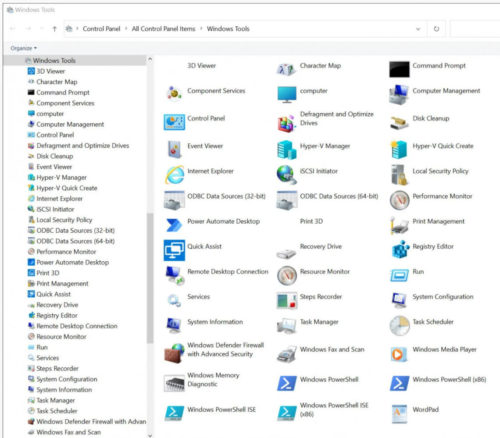Screen dimensions: 500x438
Task: Click the Quick Assist icon
Action: pos(174,250)
